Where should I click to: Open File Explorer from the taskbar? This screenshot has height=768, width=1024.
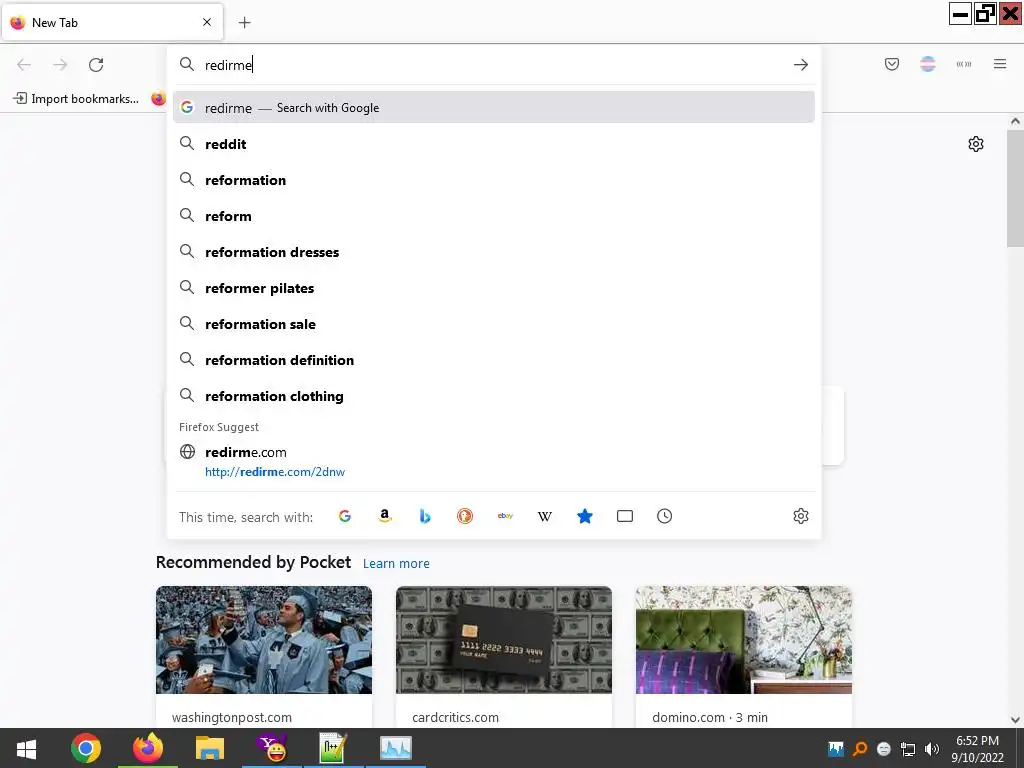[210, 748]
